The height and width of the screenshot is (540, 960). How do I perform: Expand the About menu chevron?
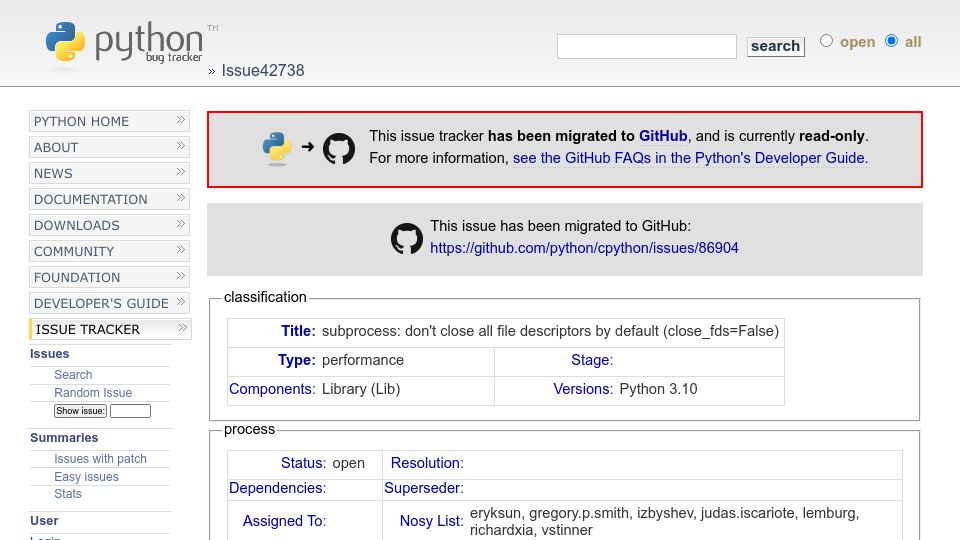[181, 146]
